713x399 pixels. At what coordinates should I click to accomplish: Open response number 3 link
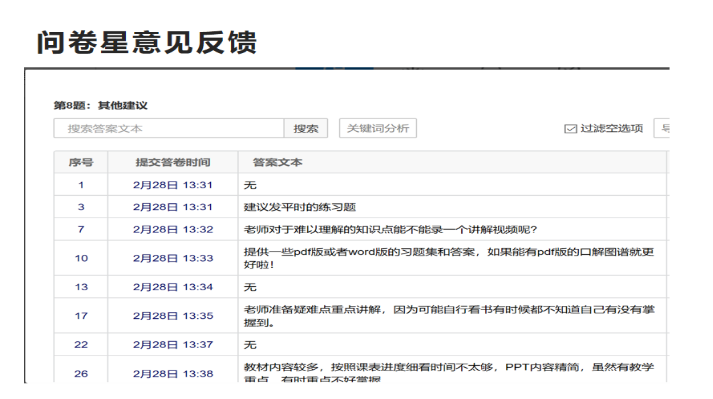(81, 207)
